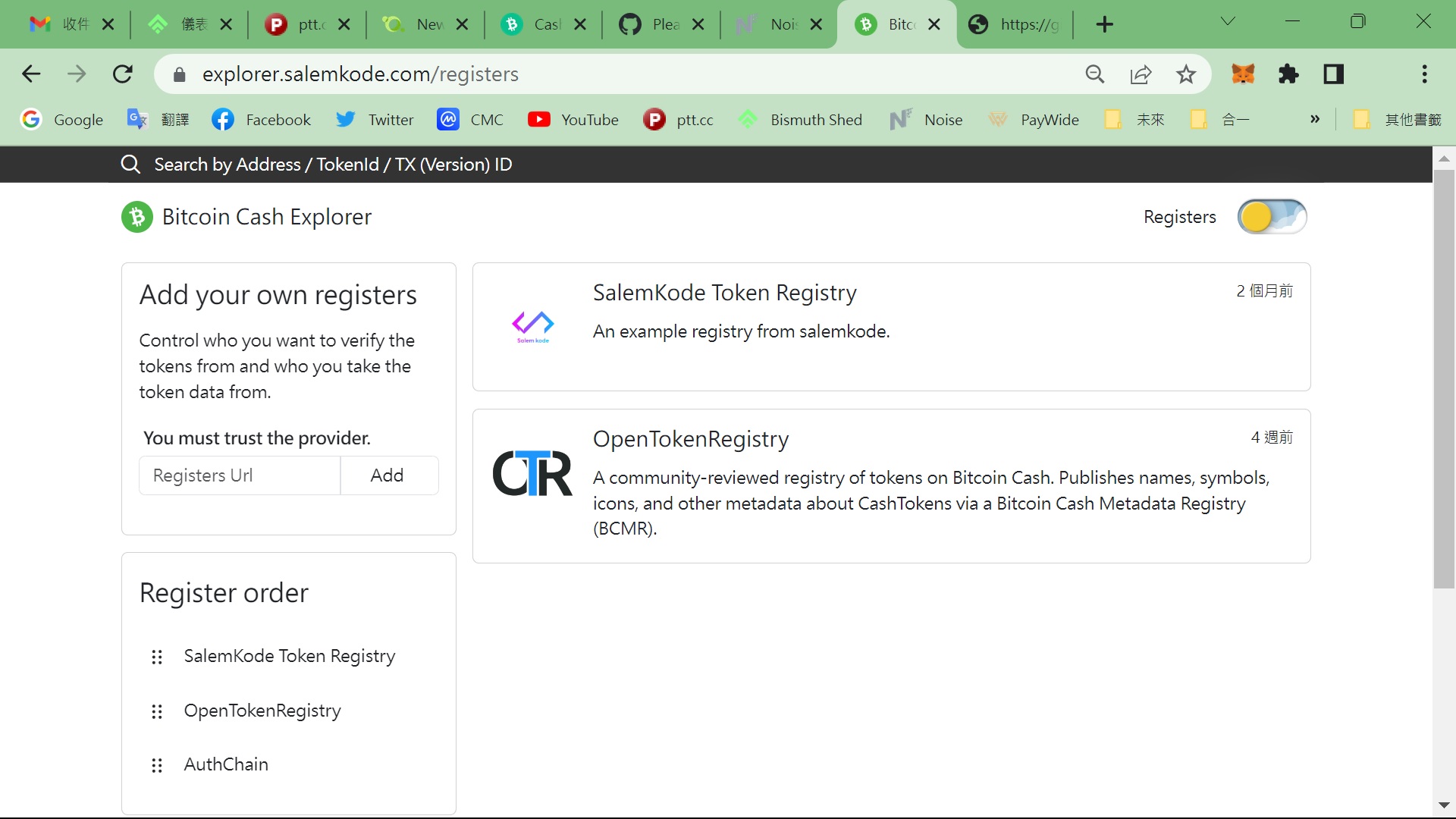Click the scrollbar up arrow
1456x819 pixels.
(x=1444, y=158)
